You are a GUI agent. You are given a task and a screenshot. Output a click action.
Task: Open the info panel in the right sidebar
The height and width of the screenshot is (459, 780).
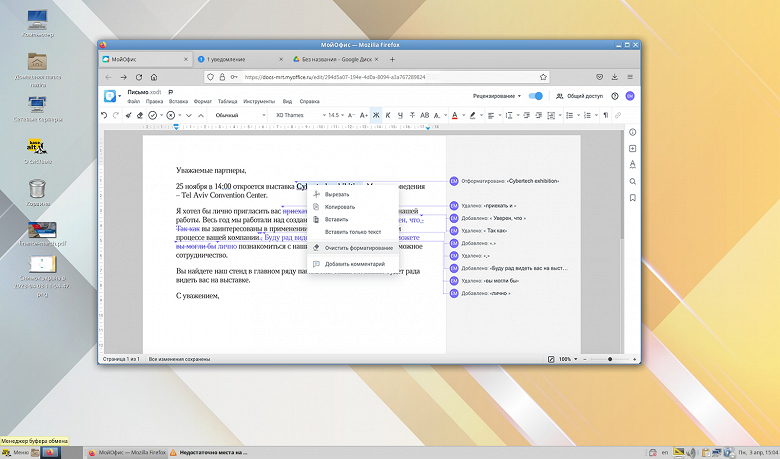(x=632, y=132)
